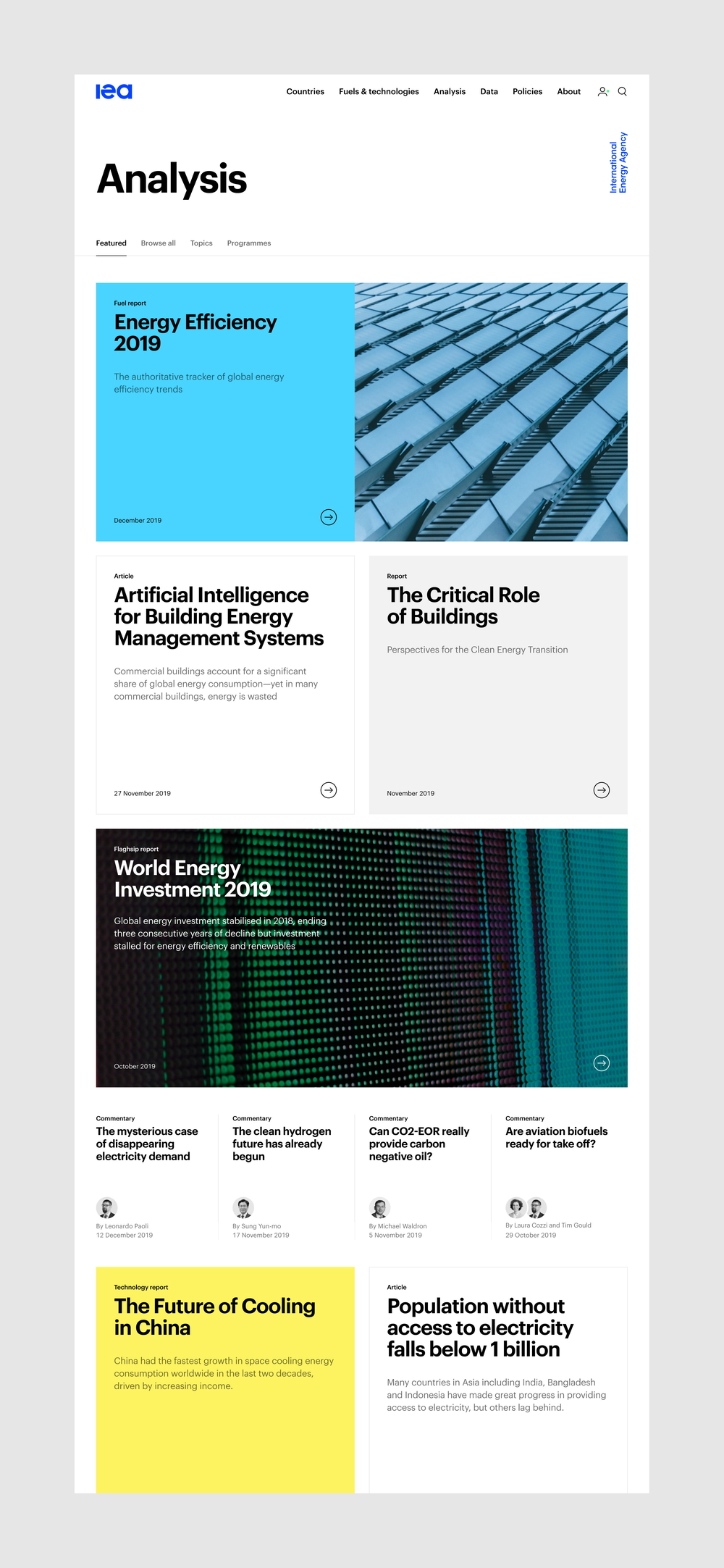The width and height of the screenshot is (724, 1568).
Task: Open 'Are aviation biofuels ready for take off?'
Action: pyautogui.click(x=556, y=1137)
